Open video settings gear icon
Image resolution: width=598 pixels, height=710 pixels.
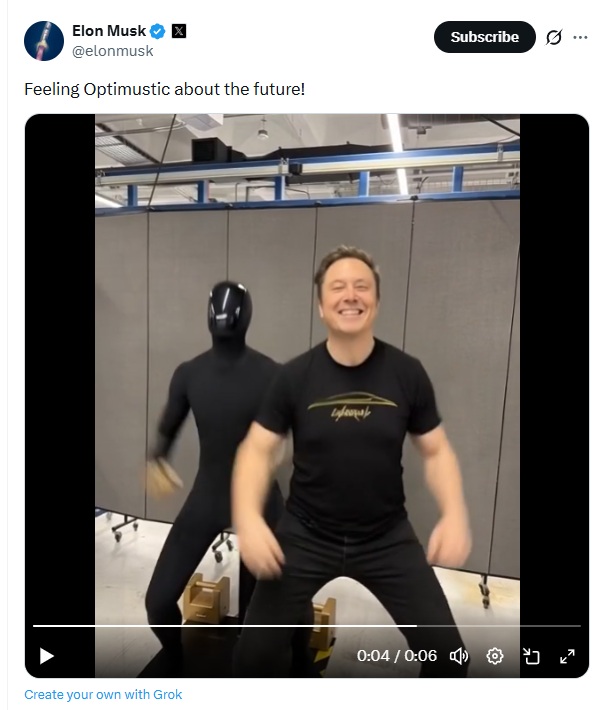(x=495, y=656)
